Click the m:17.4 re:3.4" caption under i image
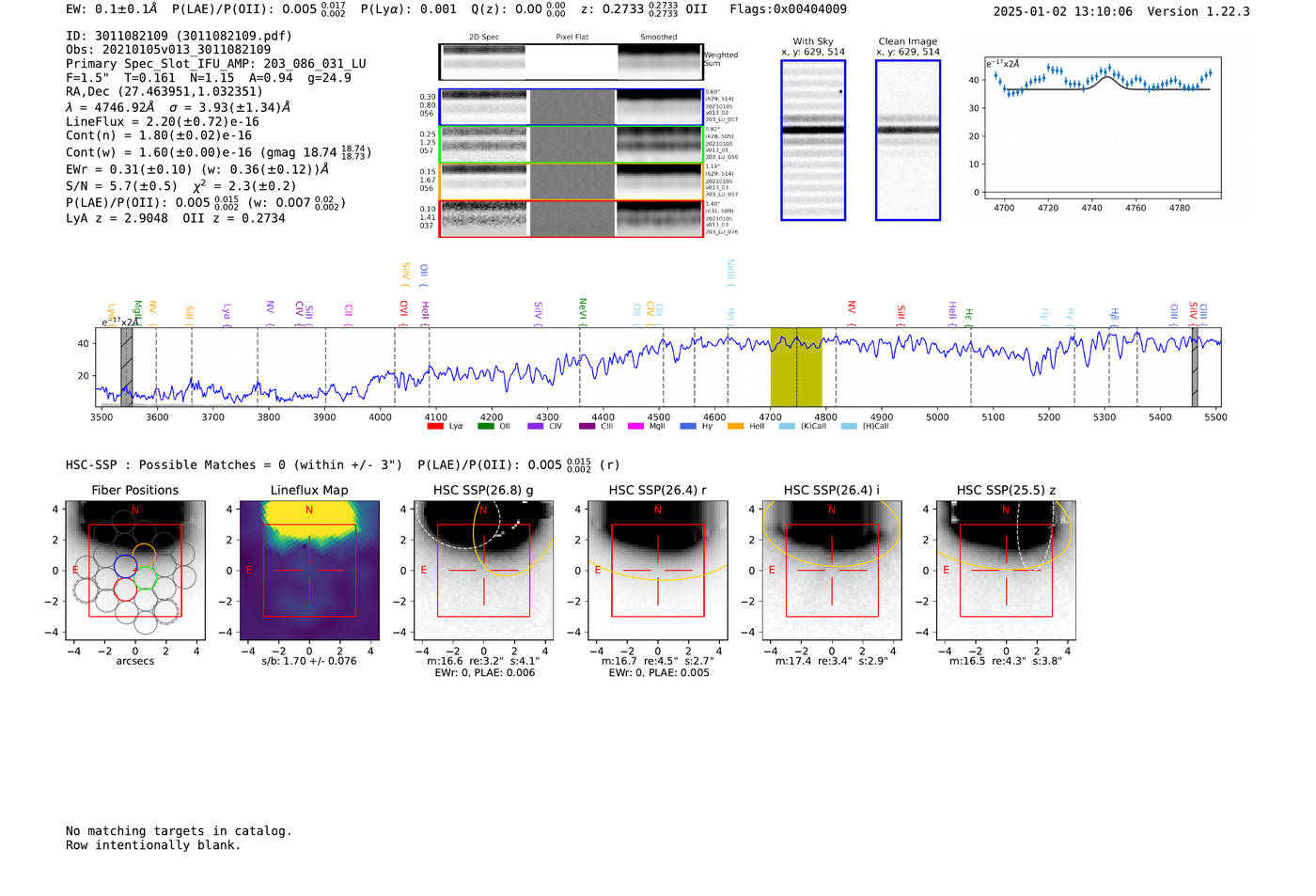The height and width of the screenshot is (896, 1316). pyautogui.click(x=832, y=661)
